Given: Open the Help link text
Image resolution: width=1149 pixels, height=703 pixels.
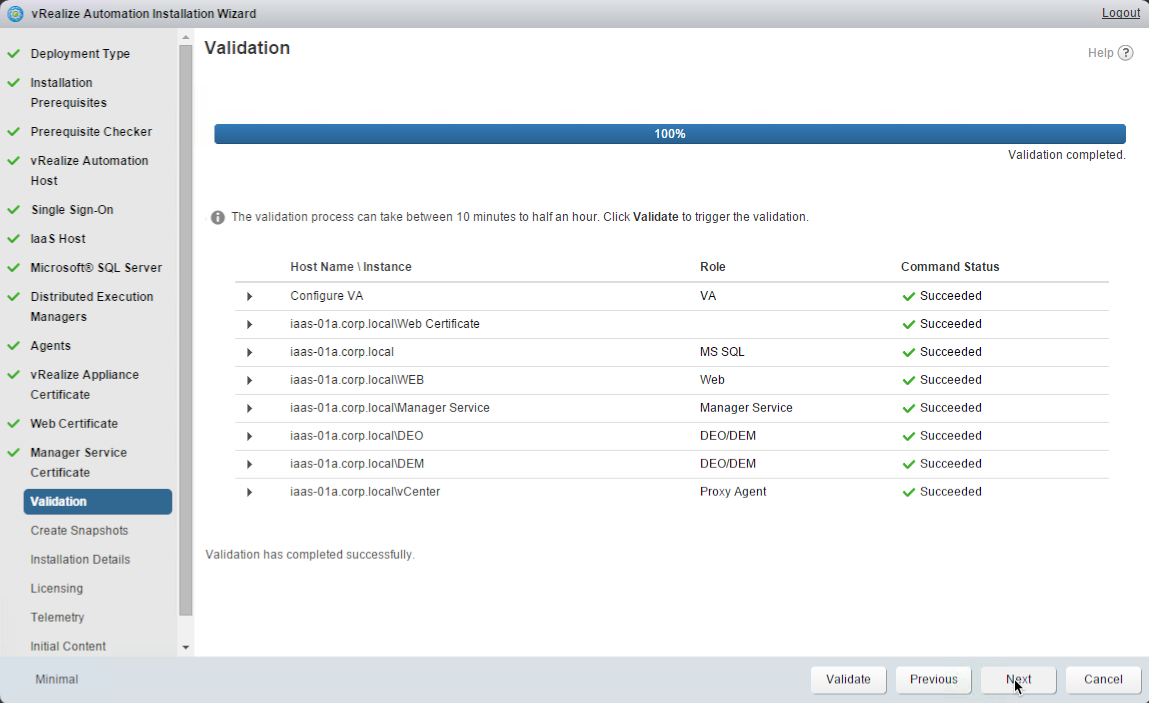Looking at the screenshot, I should [1100, 53].
